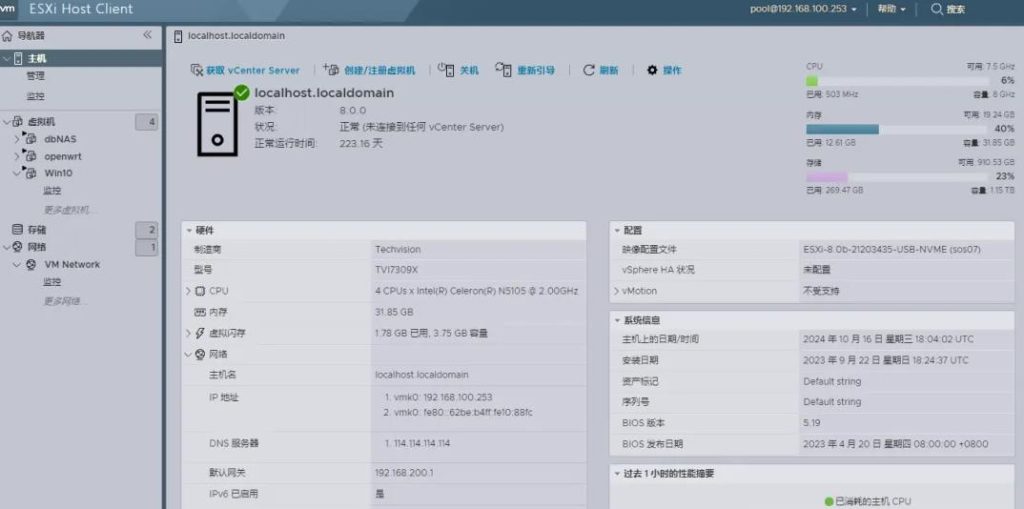Viewport: 1024px width, 509px height.
Task: Click the default gateway 192.168.200.1 value
Action: coord(404,472)
